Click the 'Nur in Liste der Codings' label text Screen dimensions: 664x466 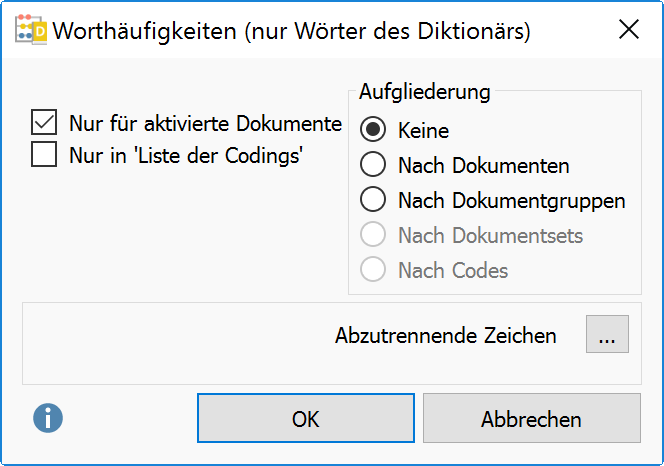click(x=186, y=156)
